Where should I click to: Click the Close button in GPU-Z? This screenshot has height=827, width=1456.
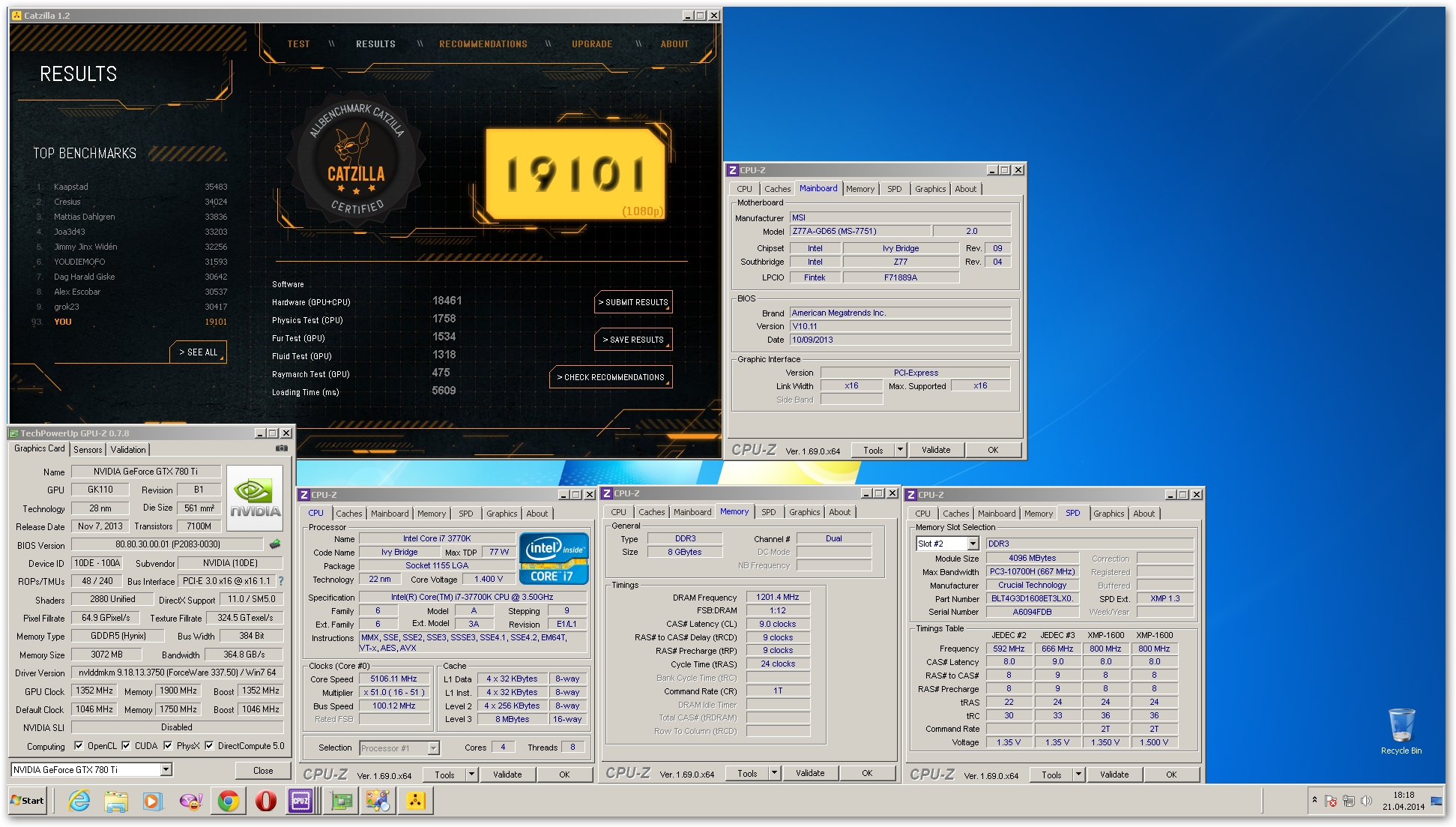[263, 770]
